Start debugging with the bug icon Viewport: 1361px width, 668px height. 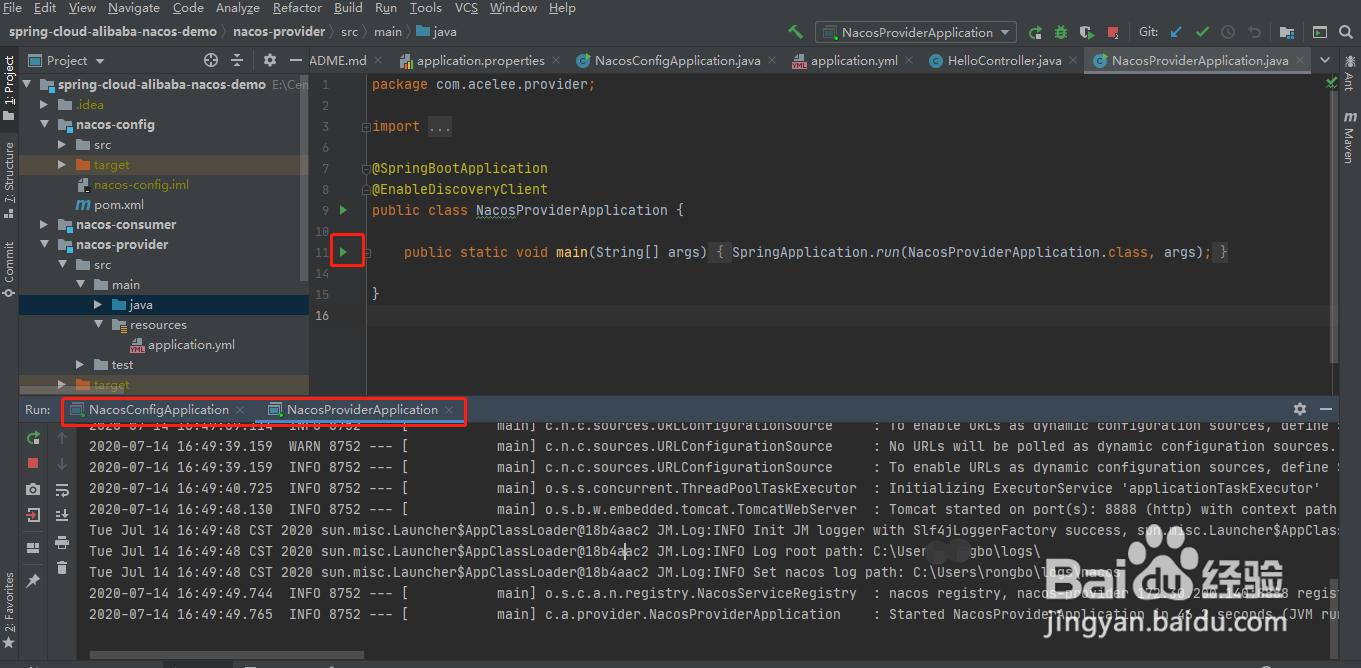tap(1061, 32)
